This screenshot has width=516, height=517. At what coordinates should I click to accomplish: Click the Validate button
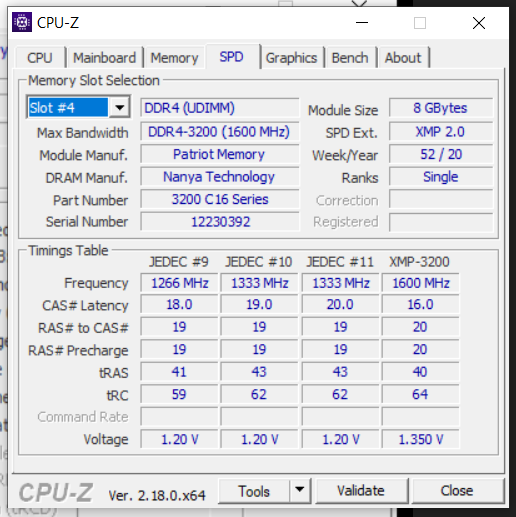click(x=361, y=491)
